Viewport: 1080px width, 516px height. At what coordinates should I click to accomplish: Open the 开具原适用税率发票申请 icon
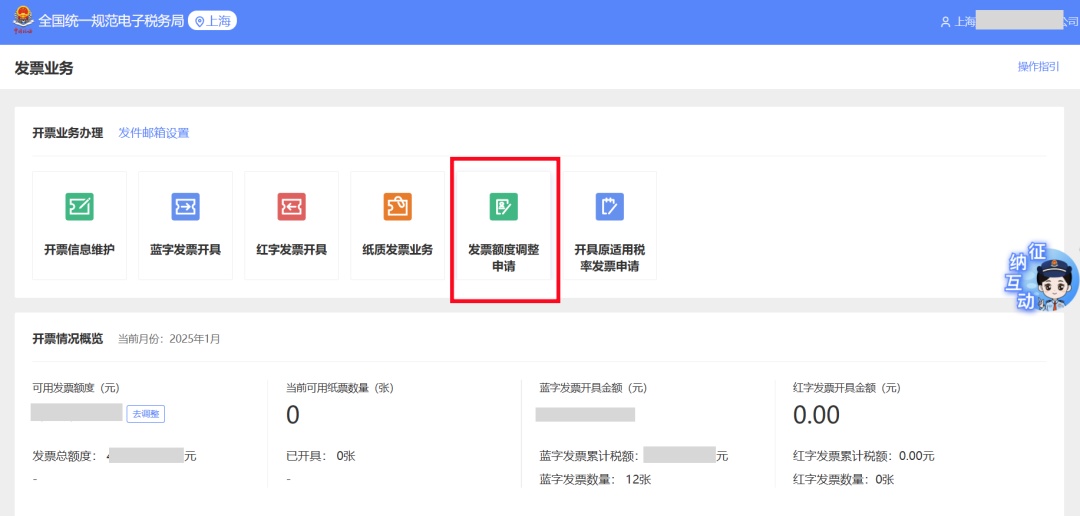(x=610, y=207)
